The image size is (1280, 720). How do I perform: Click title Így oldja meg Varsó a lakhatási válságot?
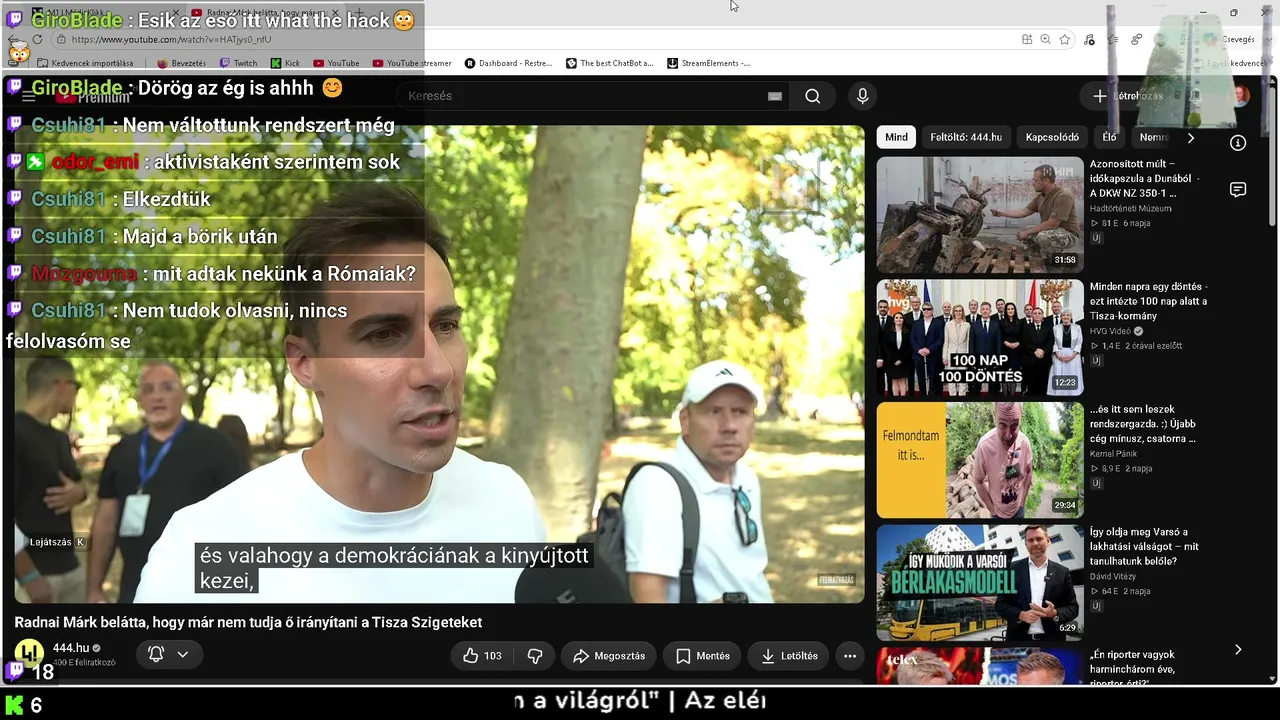[x=1144, y=547]
